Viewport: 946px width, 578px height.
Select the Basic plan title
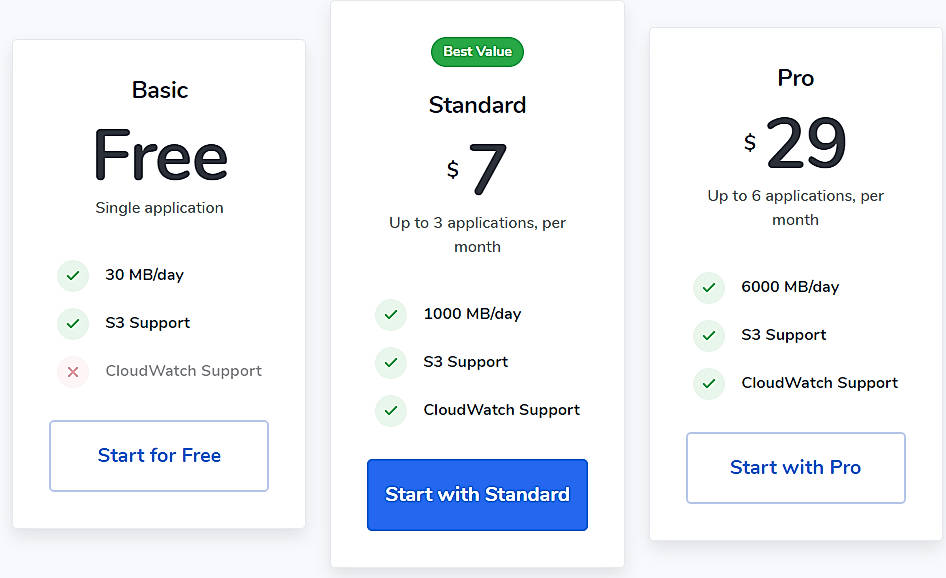[x=159, y=89]
